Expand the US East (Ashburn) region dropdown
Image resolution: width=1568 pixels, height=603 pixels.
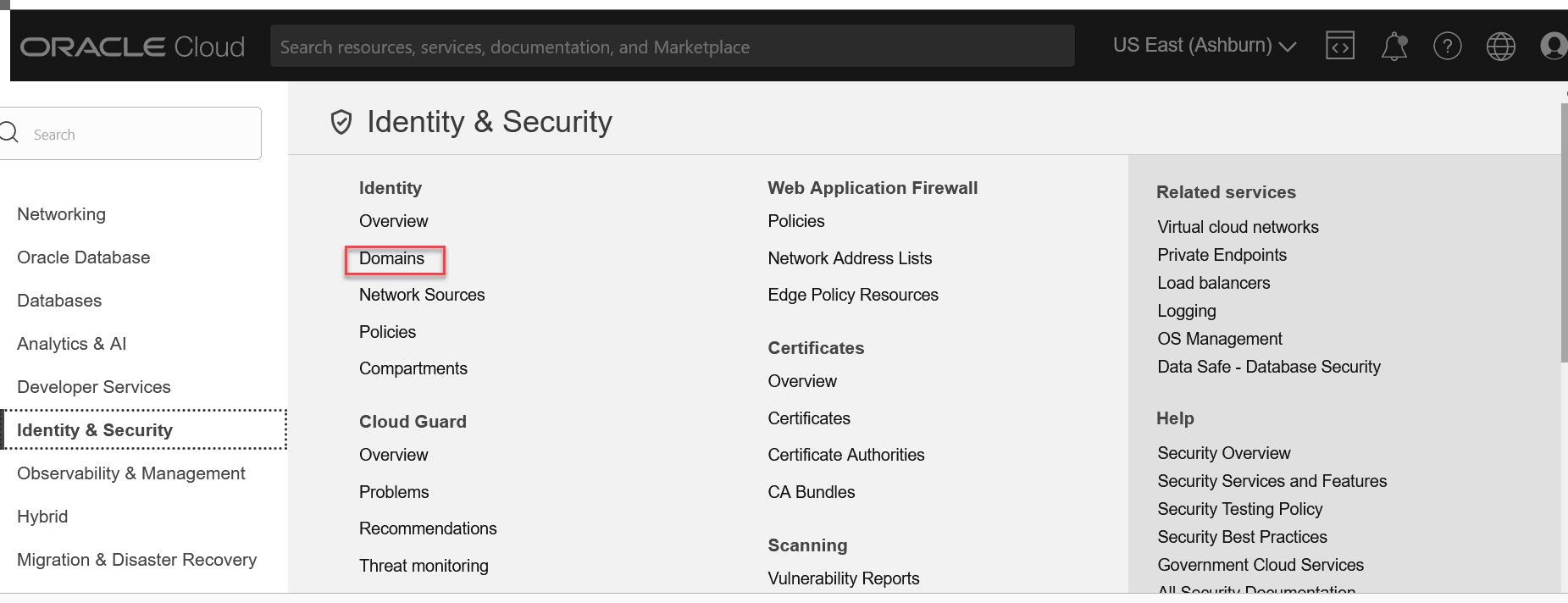(x=1204, y=46)
